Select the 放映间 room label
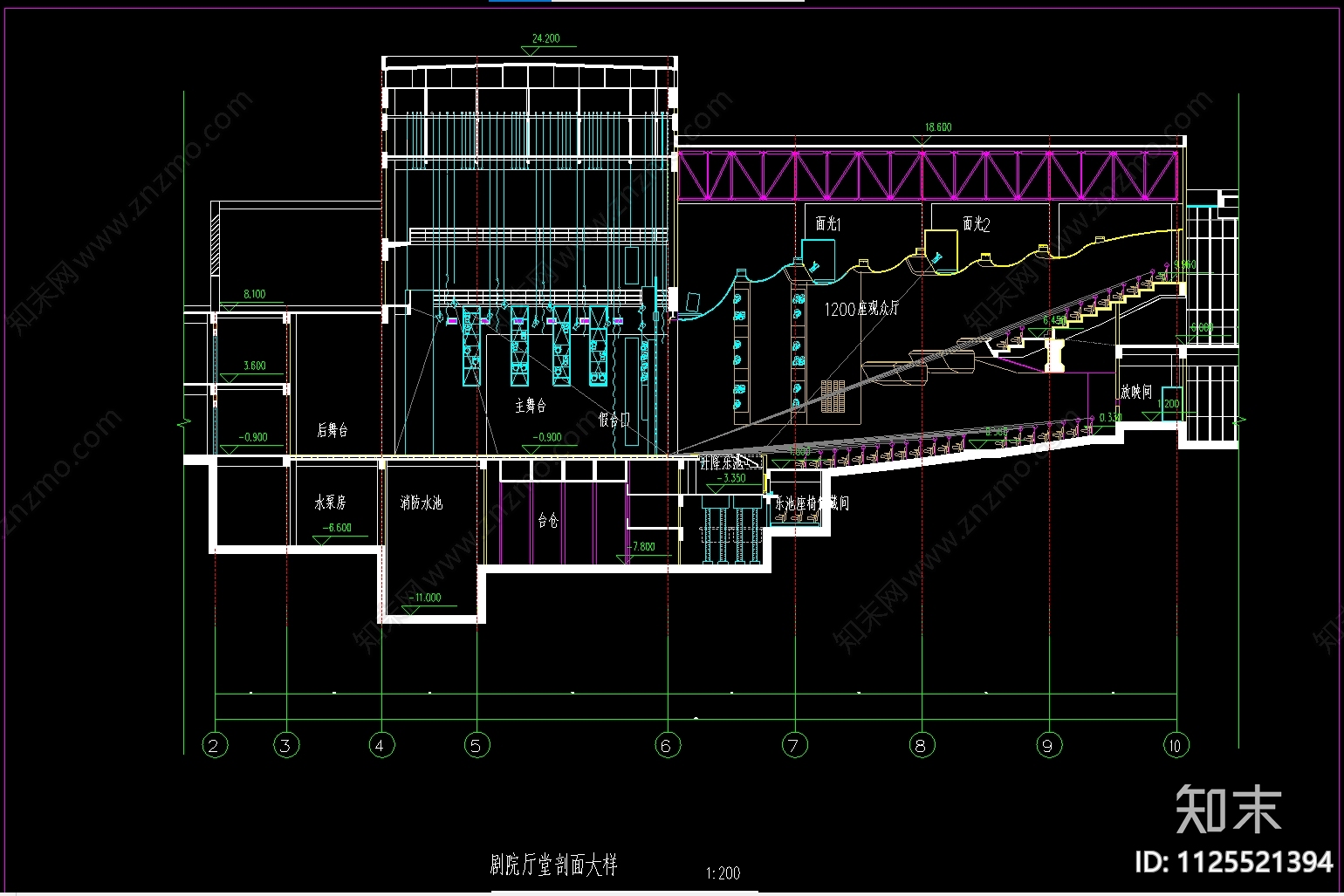Viewport: 1344px width, 896px height. [x=1136, y=392]
